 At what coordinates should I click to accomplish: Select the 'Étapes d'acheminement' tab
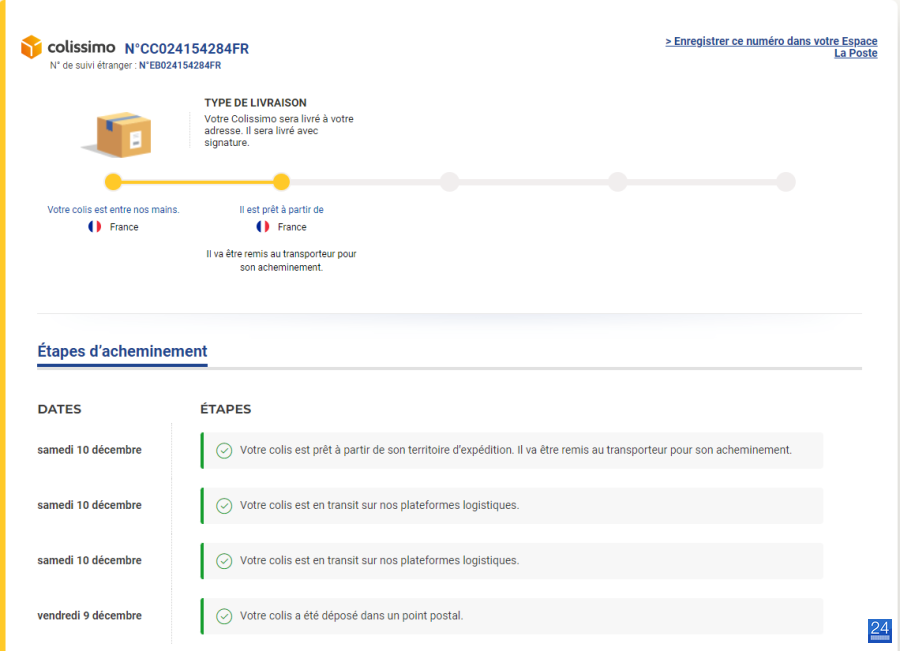pyautogui.click(x=122, y=351)
